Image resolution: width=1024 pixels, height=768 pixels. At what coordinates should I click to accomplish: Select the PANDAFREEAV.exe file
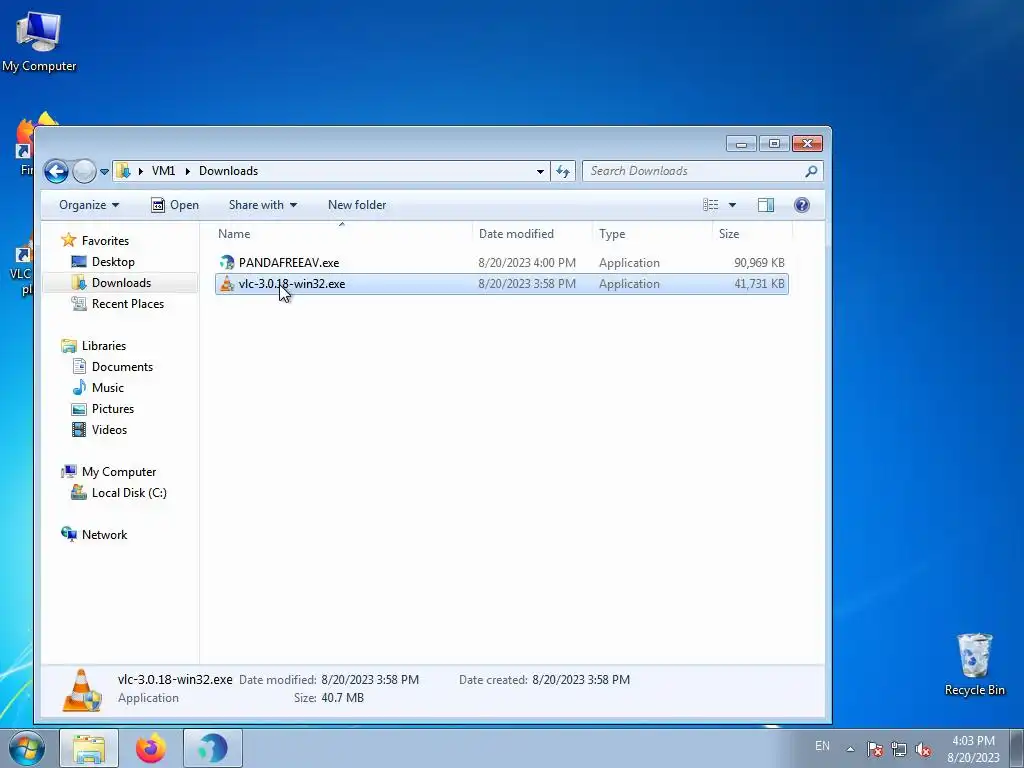pyautogui.click(x=289, y=263)
